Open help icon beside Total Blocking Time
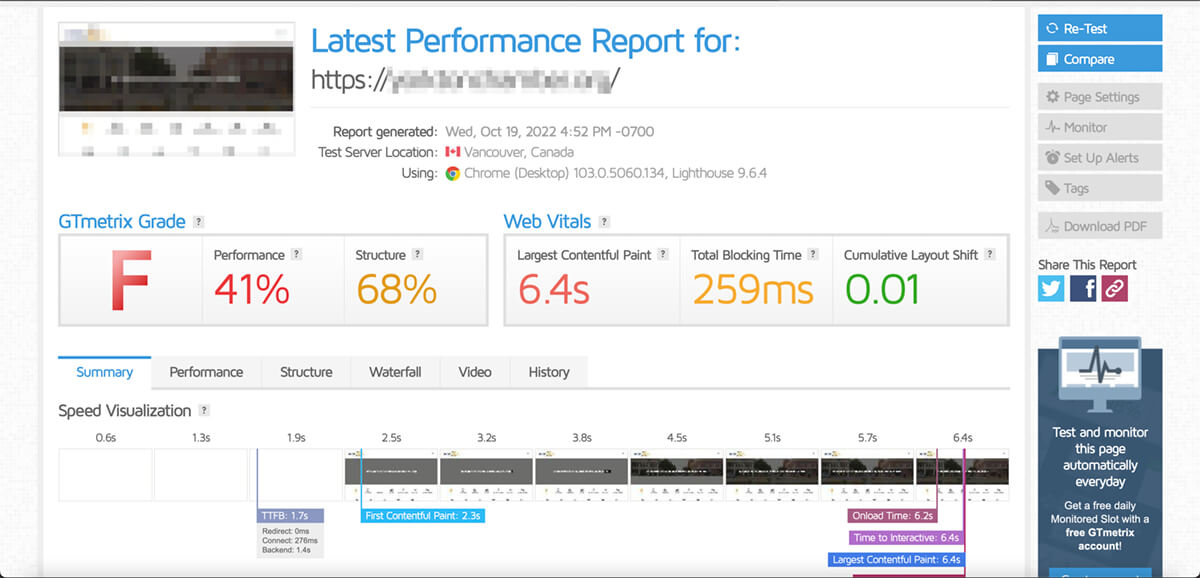The height and width of the screenshot is (578, 1200). coord(814,255)
